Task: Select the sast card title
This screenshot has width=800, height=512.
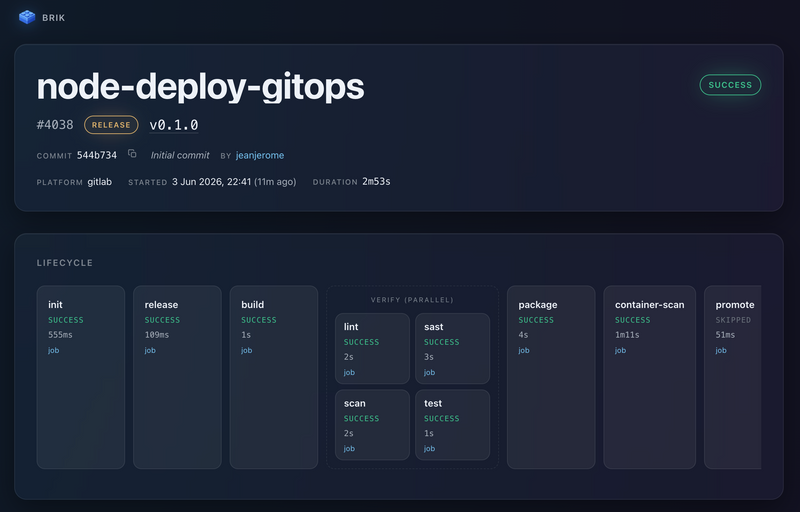Action: [x=434, y=326]
